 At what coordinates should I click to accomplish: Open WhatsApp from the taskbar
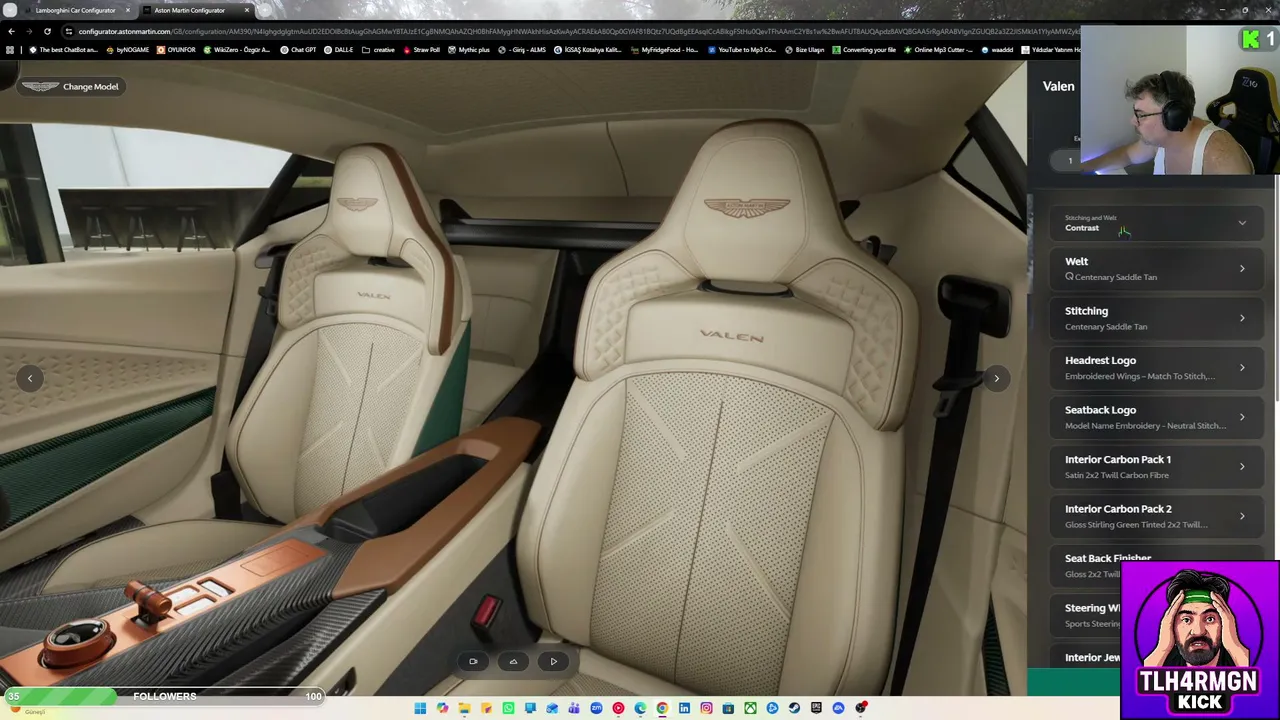(508, 709)
